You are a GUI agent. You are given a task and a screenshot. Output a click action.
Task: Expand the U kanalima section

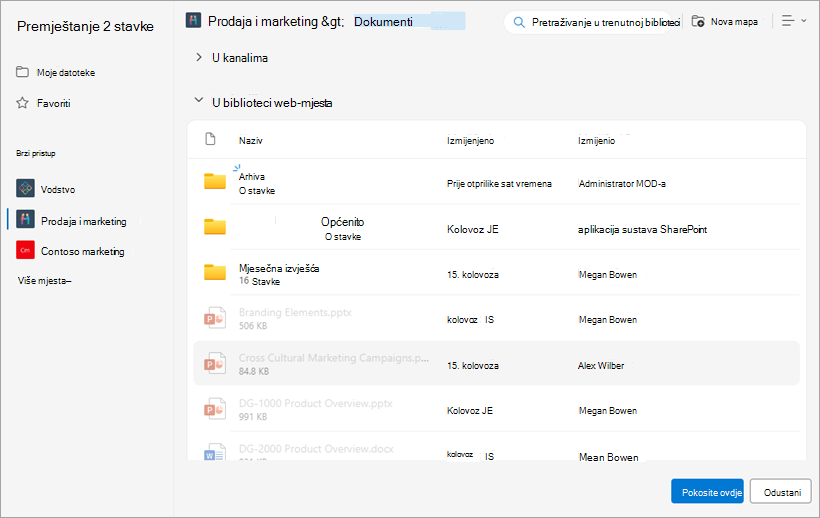[x=199, y=57]
